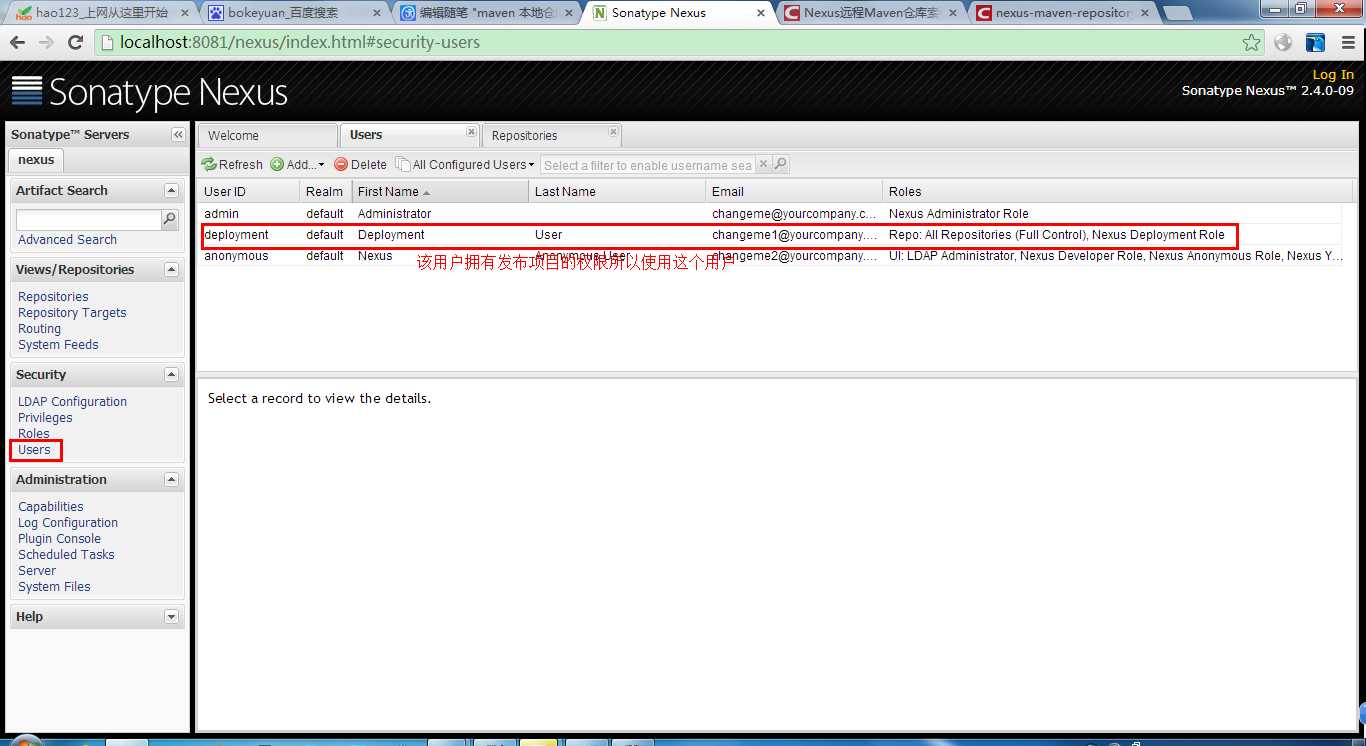Open Plugin Console link
This screenshot has width=1366, height=746.
click(x=59, y=538)
